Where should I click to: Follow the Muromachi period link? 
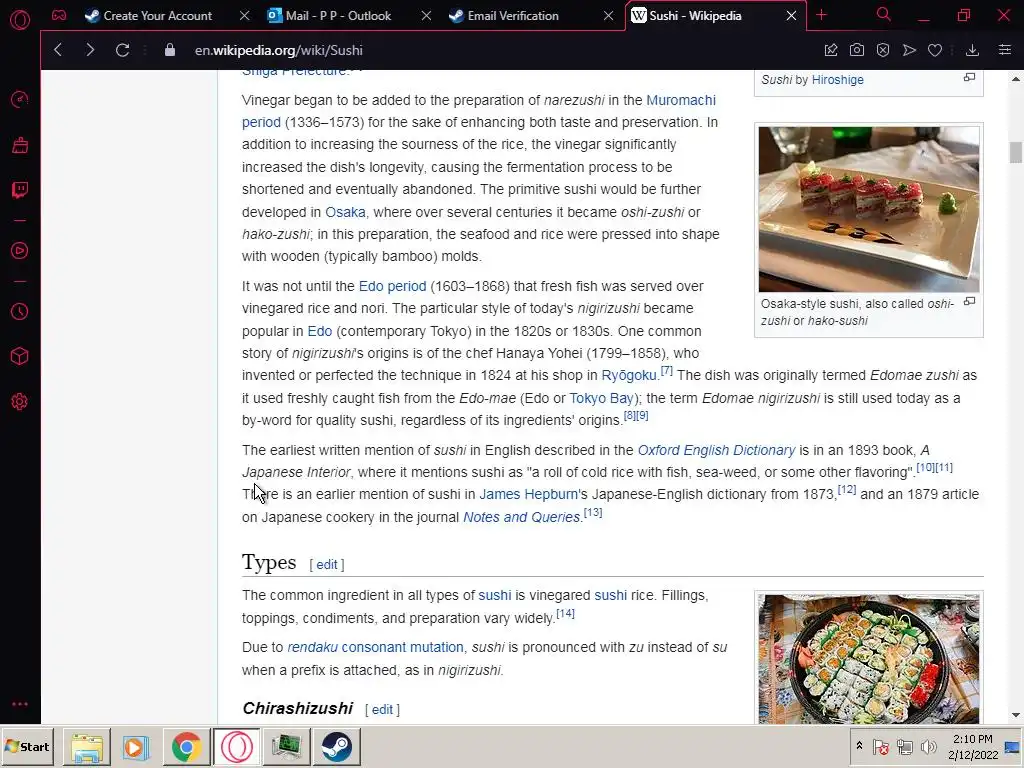tap(680, 100)
